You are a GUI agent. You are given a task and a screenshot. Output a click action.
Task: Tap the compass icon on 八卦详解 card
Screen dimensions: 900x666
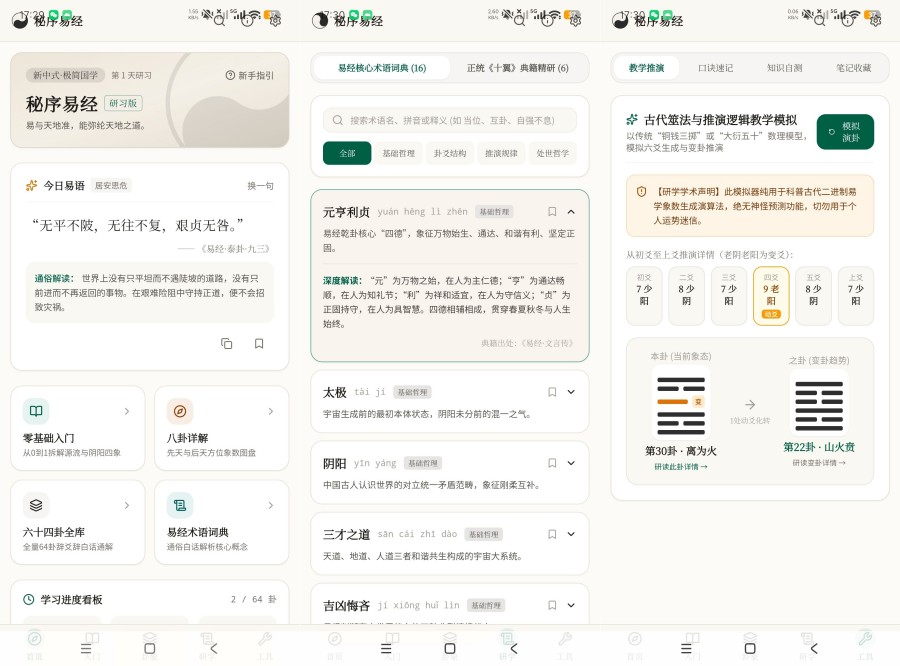tap(180, 411)
